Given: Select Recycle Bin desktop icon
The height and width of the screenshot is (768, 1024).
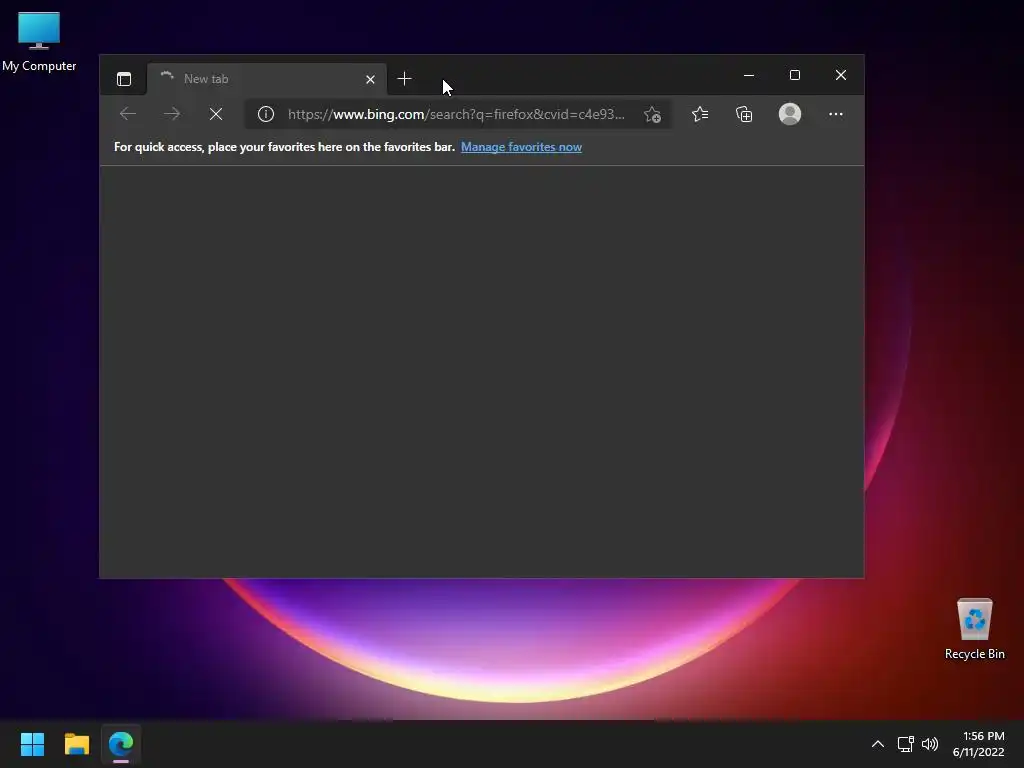Looking at the screenshot, I should click(974, 630).
